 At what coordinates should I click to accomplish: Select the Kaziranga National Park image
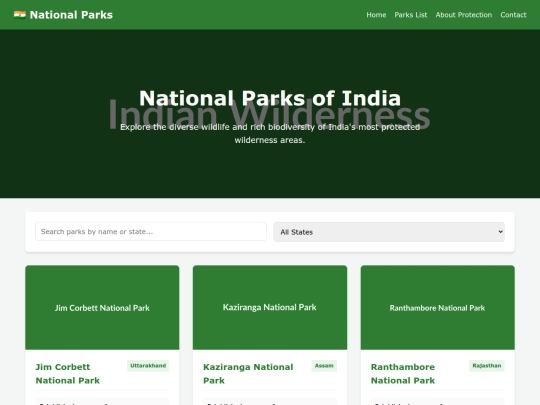270,308
